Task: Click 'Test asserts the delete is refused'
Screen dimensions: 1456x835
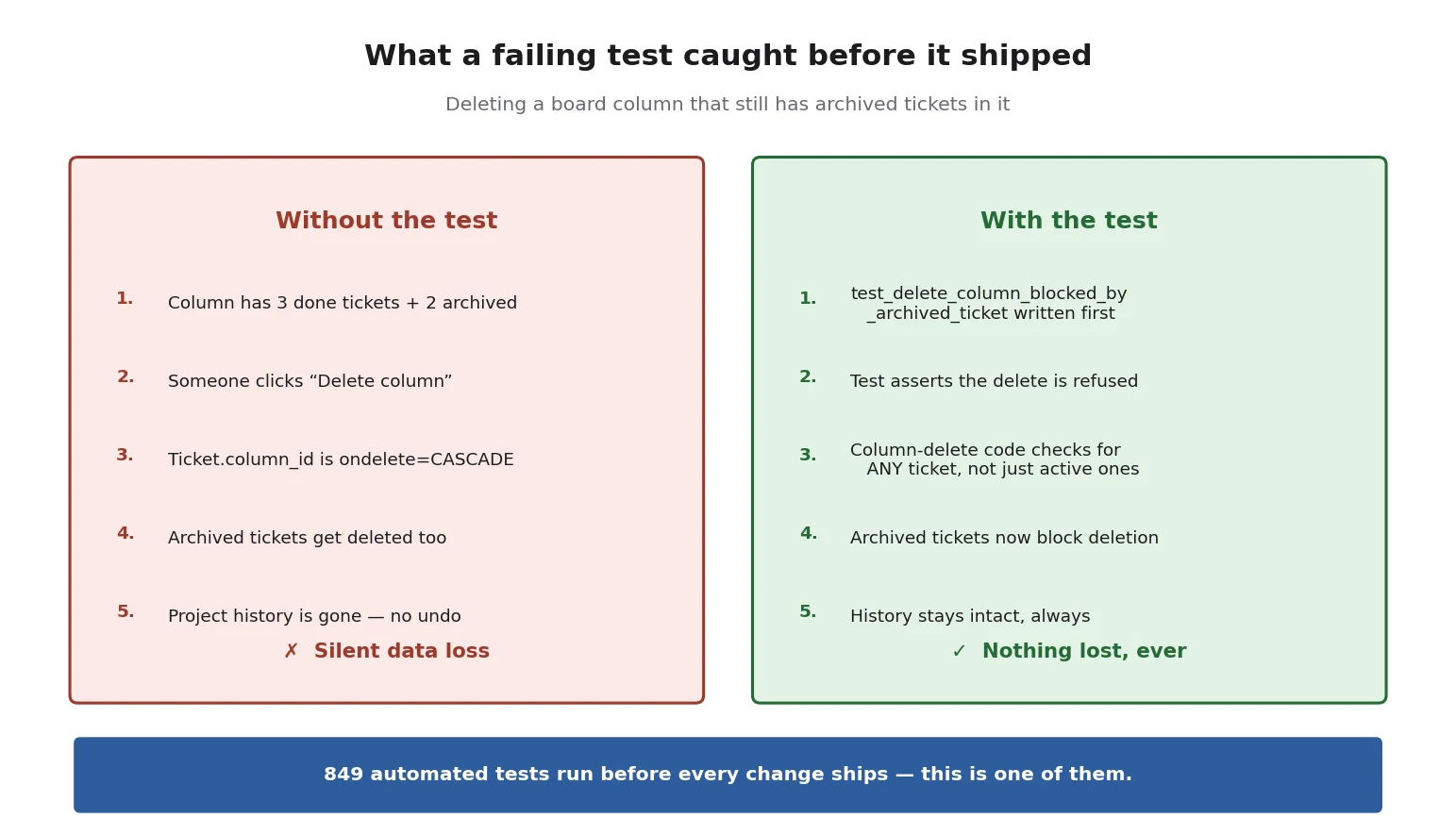Action: pyautogui.click(x=994, y=381)
